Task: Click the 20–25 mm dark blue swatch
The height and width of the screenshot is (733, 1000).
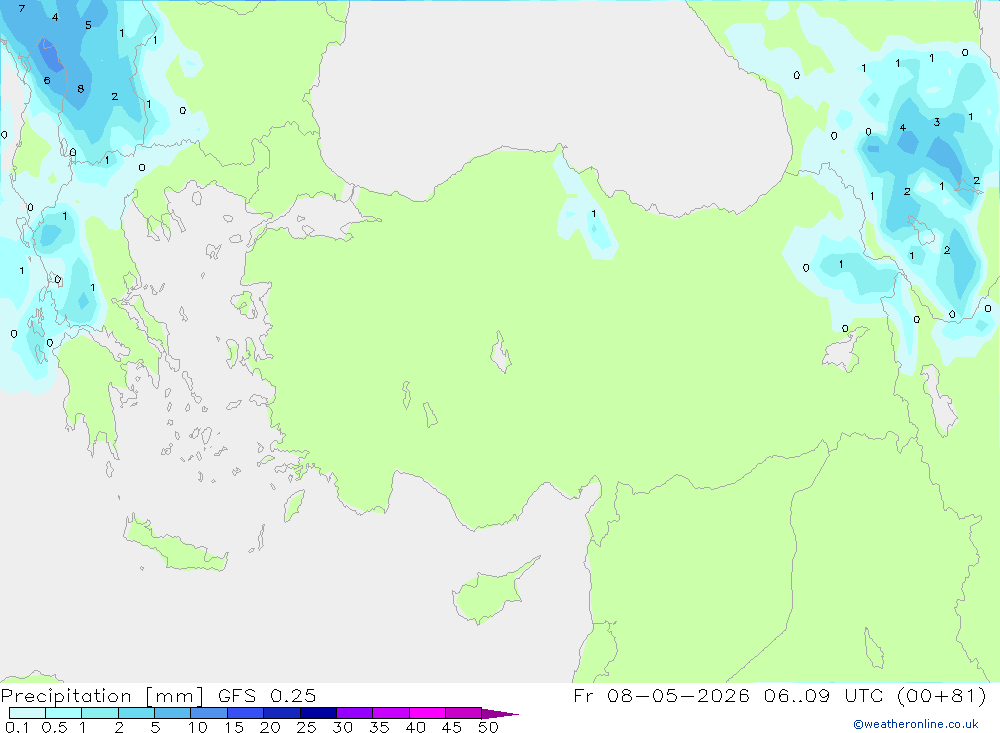Action: coord(281,713)
